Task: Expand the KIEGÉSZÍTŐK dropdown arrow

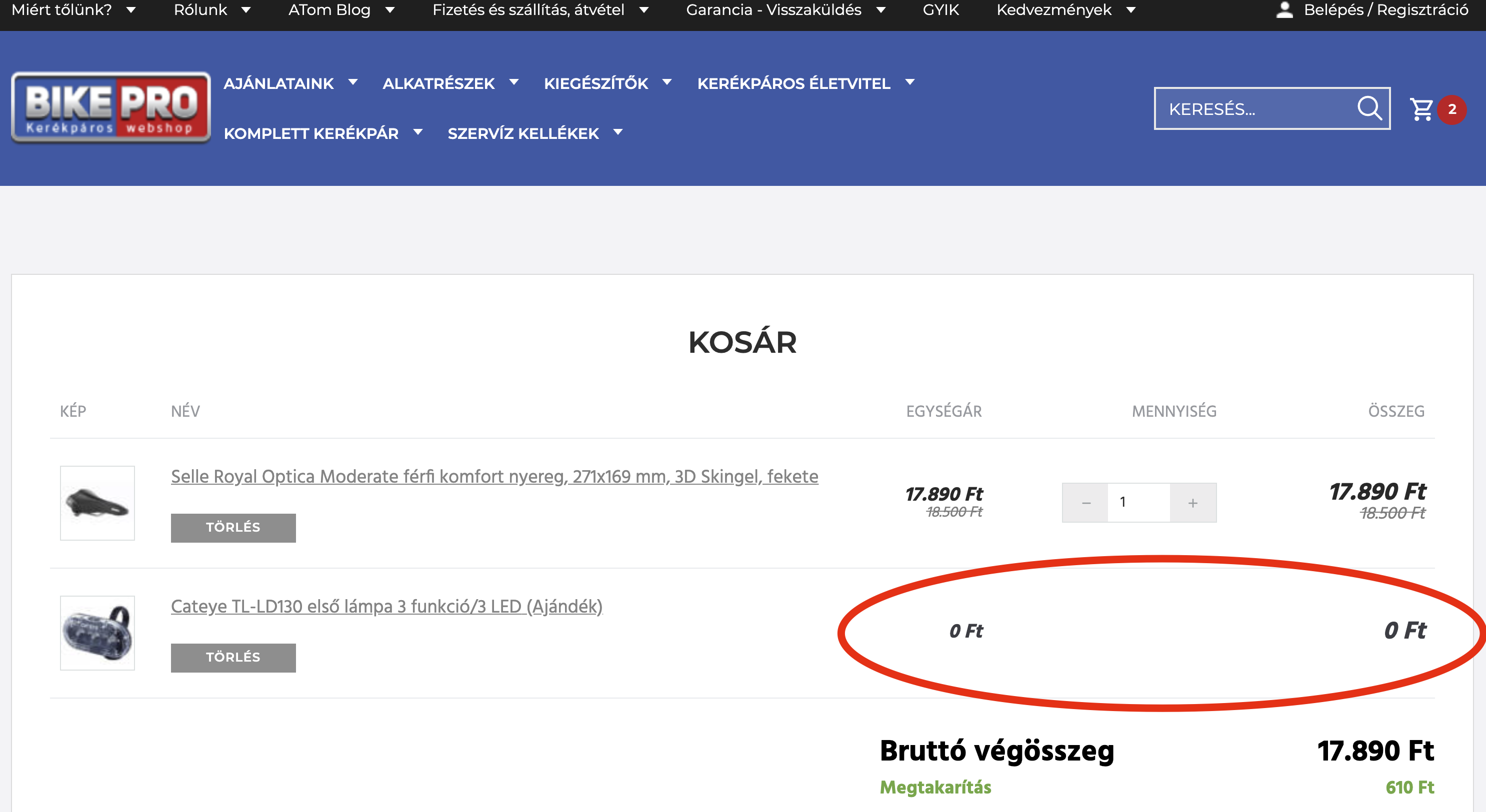Action: [667, 82]
